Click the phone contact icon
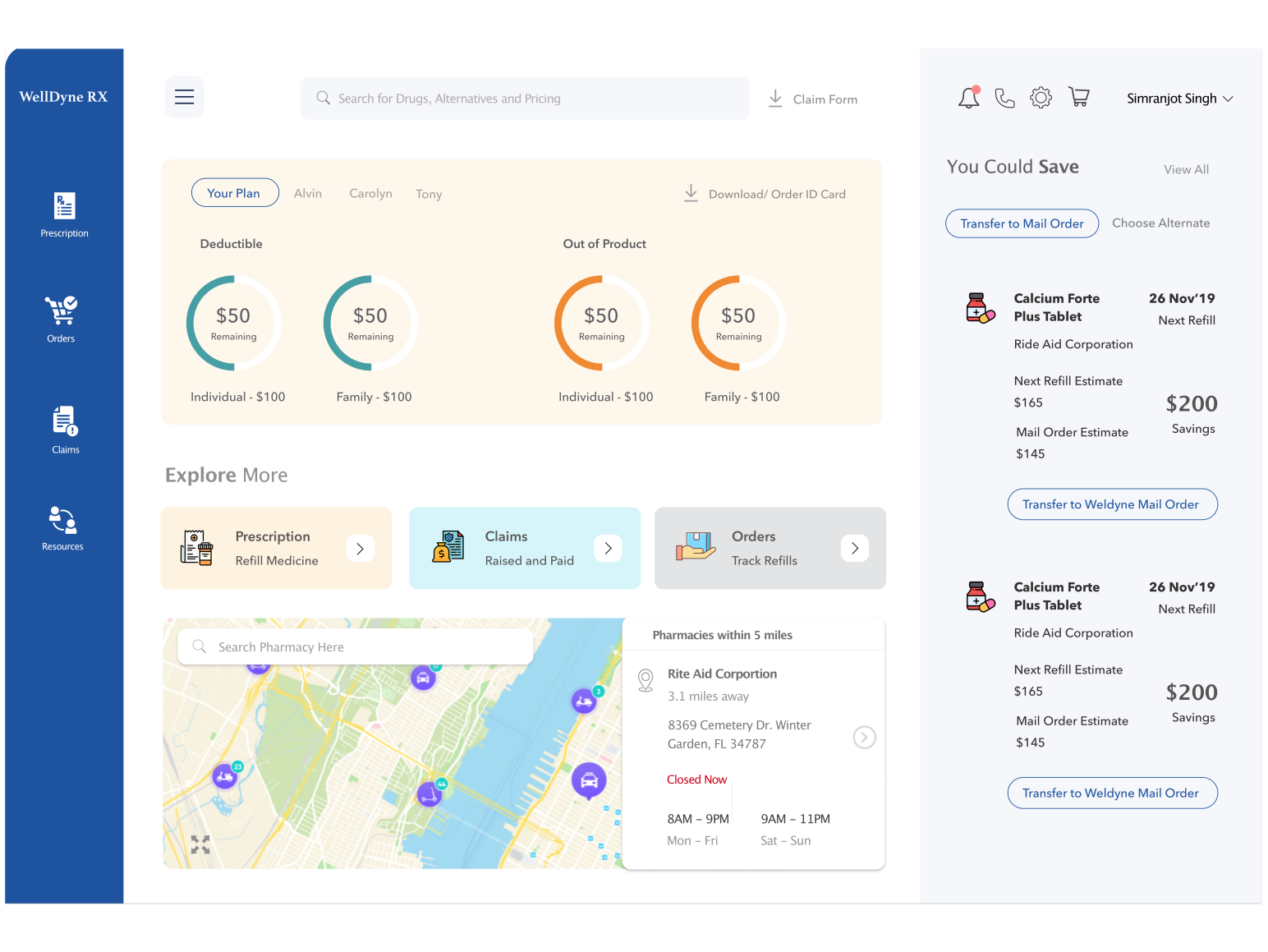Viewport: 1268px width, 952px height. [1004, 98]
